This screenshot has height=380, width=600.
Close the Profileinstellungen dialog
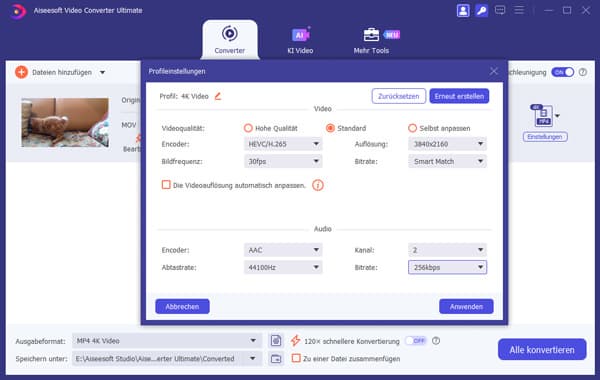[x=494, y=71]
